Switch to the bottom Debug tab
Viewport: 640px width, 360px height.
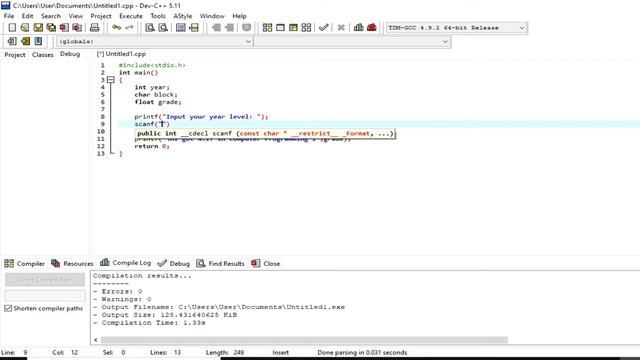coord(173,264)
